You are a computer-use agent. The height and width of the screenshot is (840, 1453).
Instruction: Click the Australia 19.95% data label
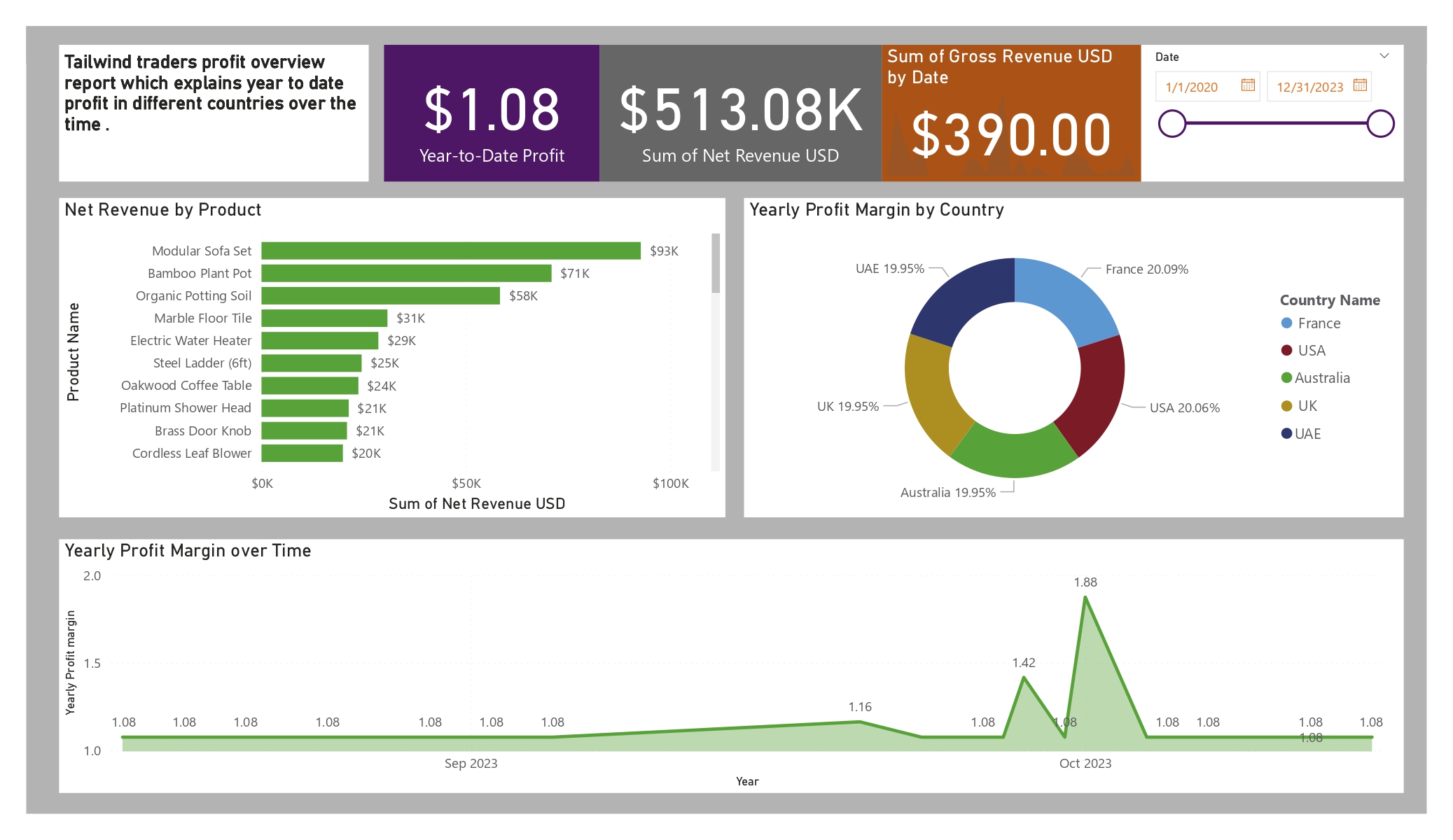point(947,493)
